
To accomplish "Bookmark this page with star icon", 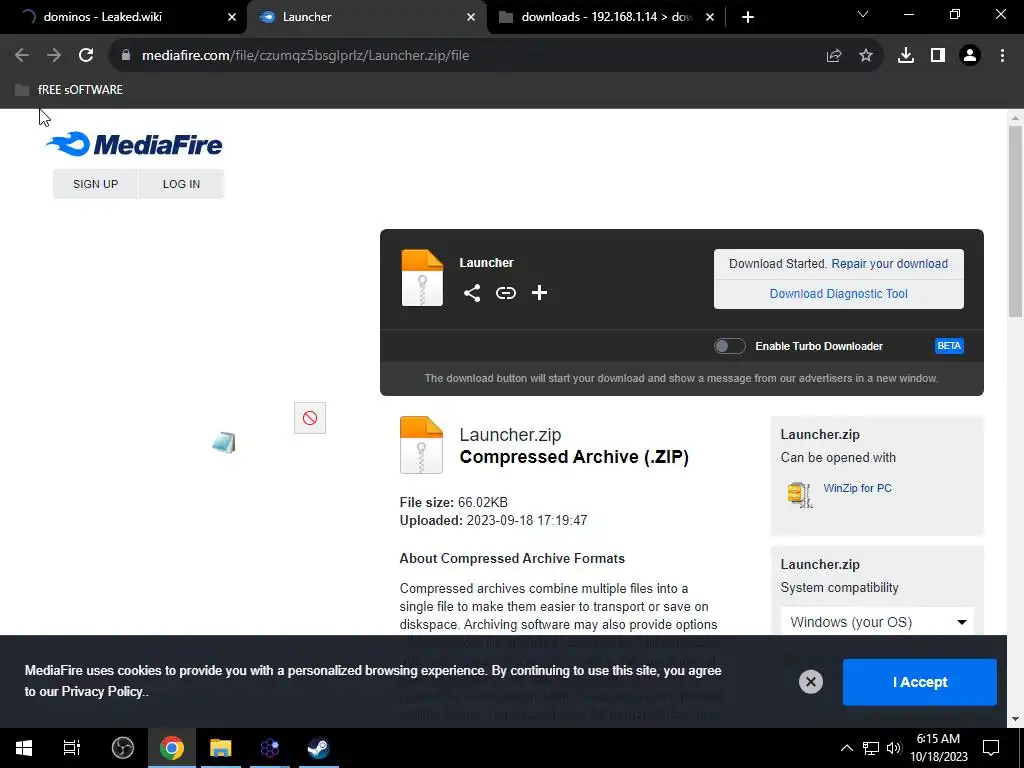I will 866,56.
